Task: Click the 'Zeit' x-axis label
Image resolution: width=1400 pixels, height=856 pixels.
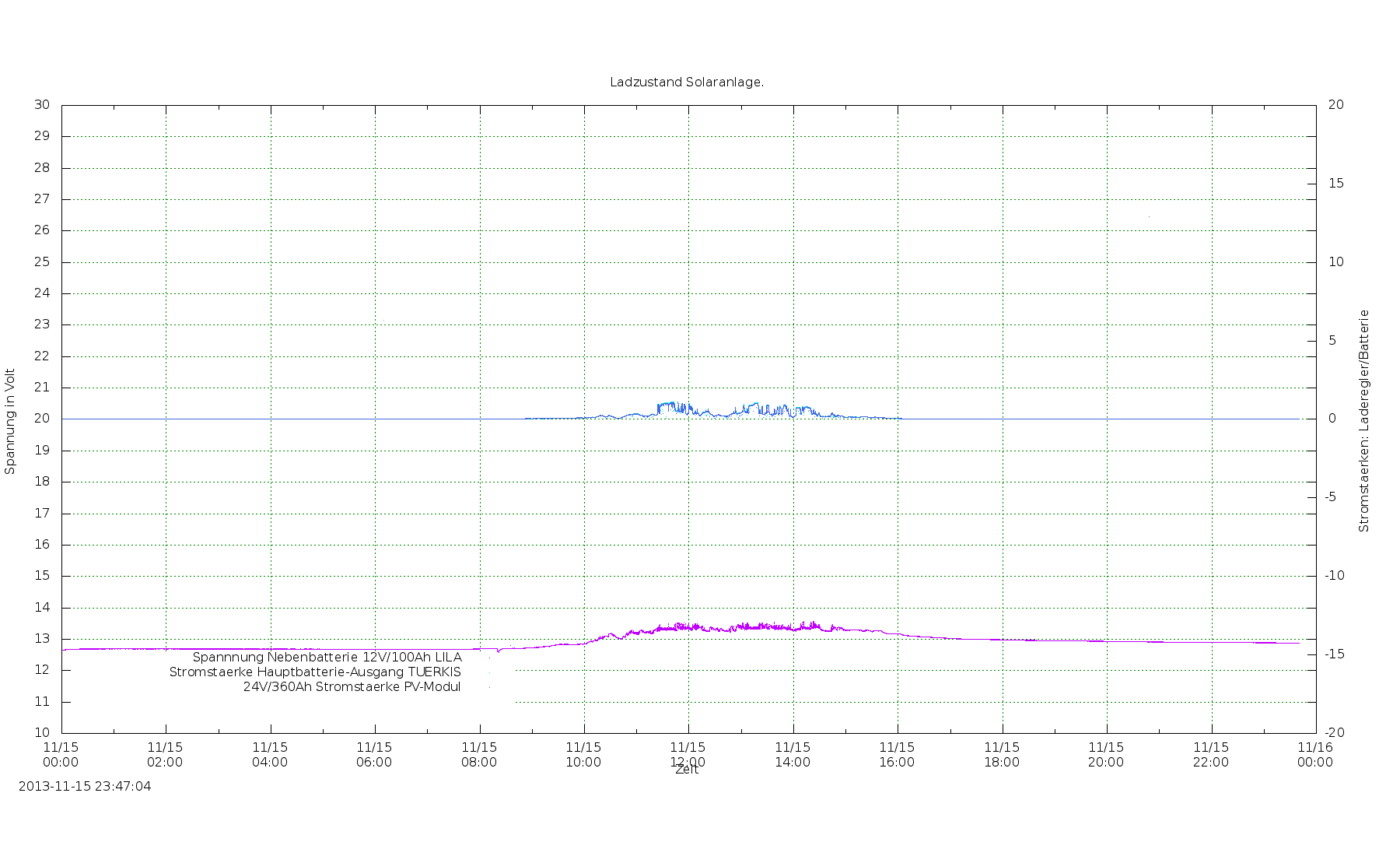Action: pyautogui.click(x=687, y=770)
